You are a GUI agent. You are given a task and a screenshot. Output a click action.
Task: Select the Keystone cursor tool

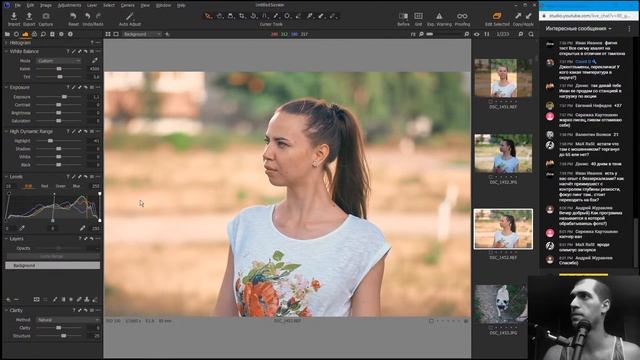(x=264, y=16)
